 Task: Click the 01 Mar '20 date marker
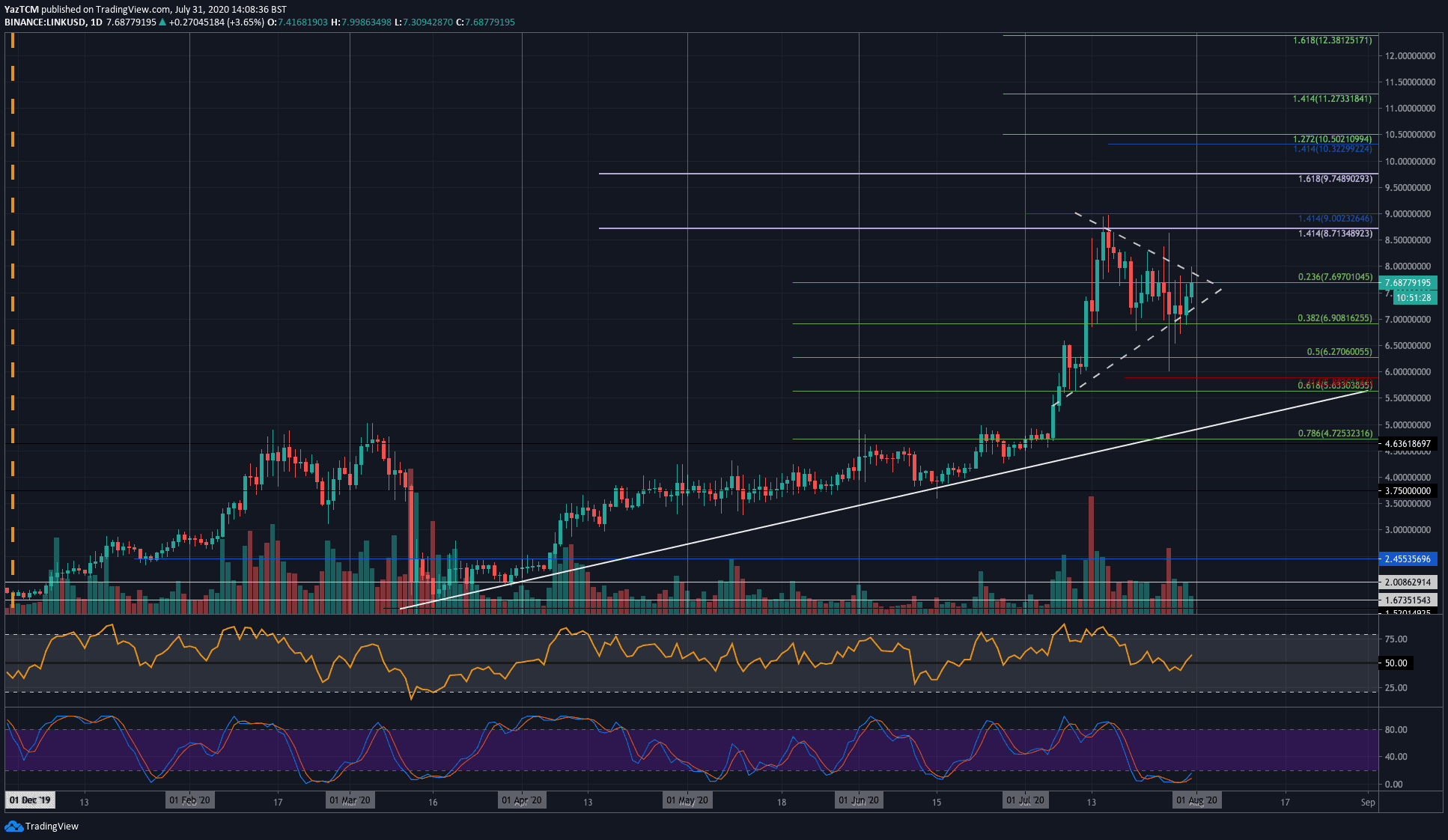(x=350, y=800)
